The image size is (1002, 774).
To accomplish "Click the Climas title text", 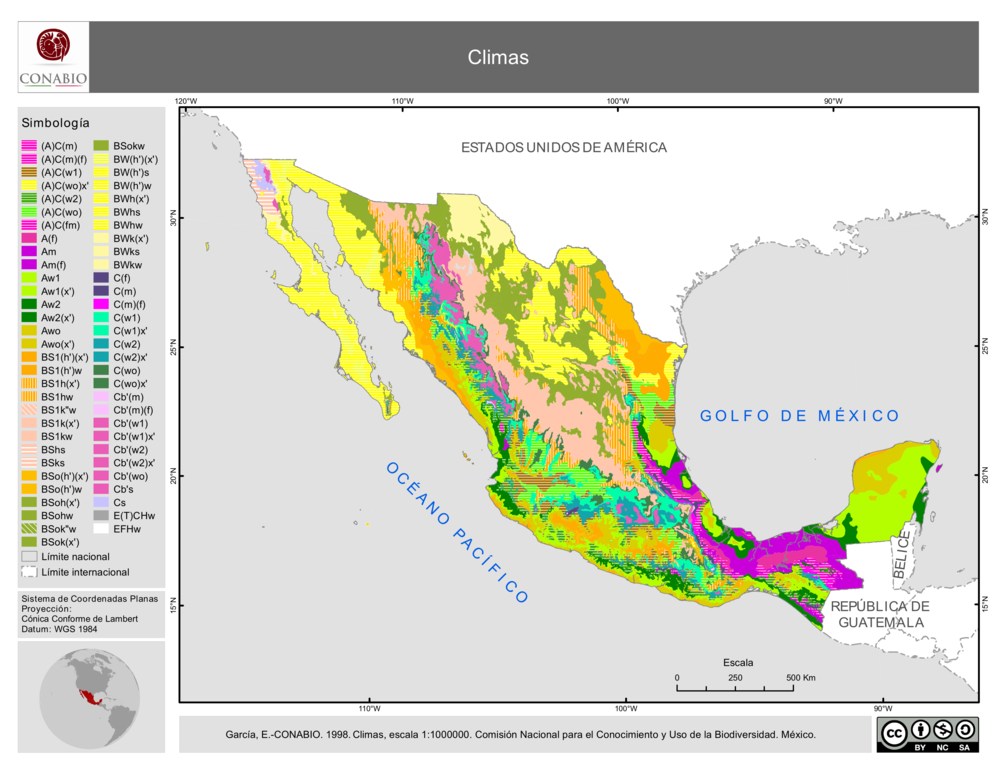I will [498, 58].
